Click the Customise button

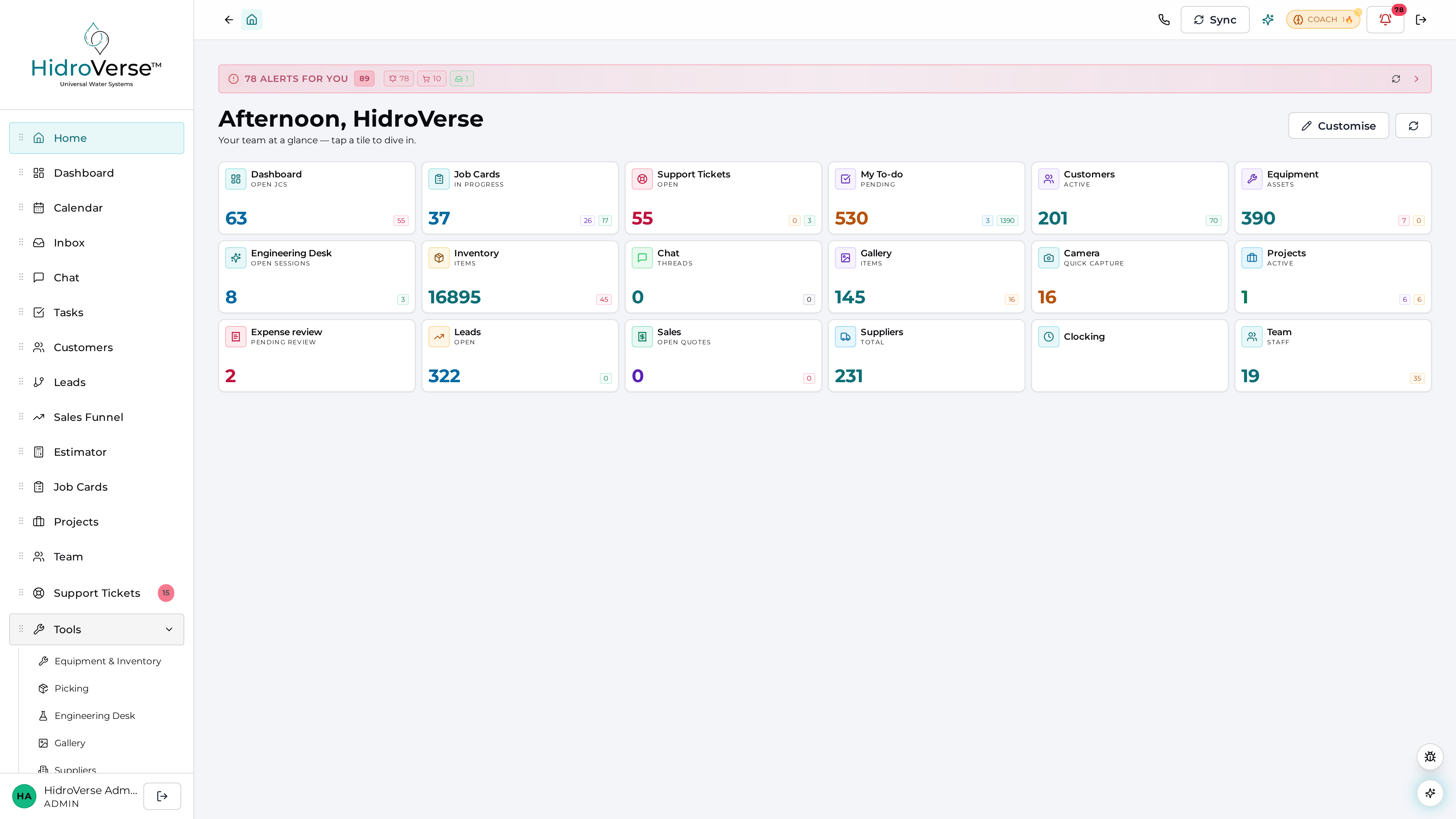click(x=1338, y=126)
